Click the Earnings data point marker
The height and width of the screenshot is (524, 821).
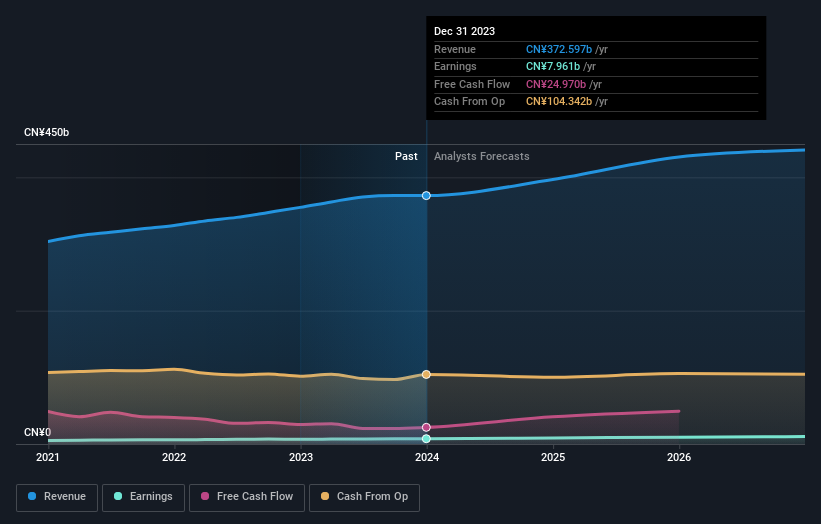point(426,439)
